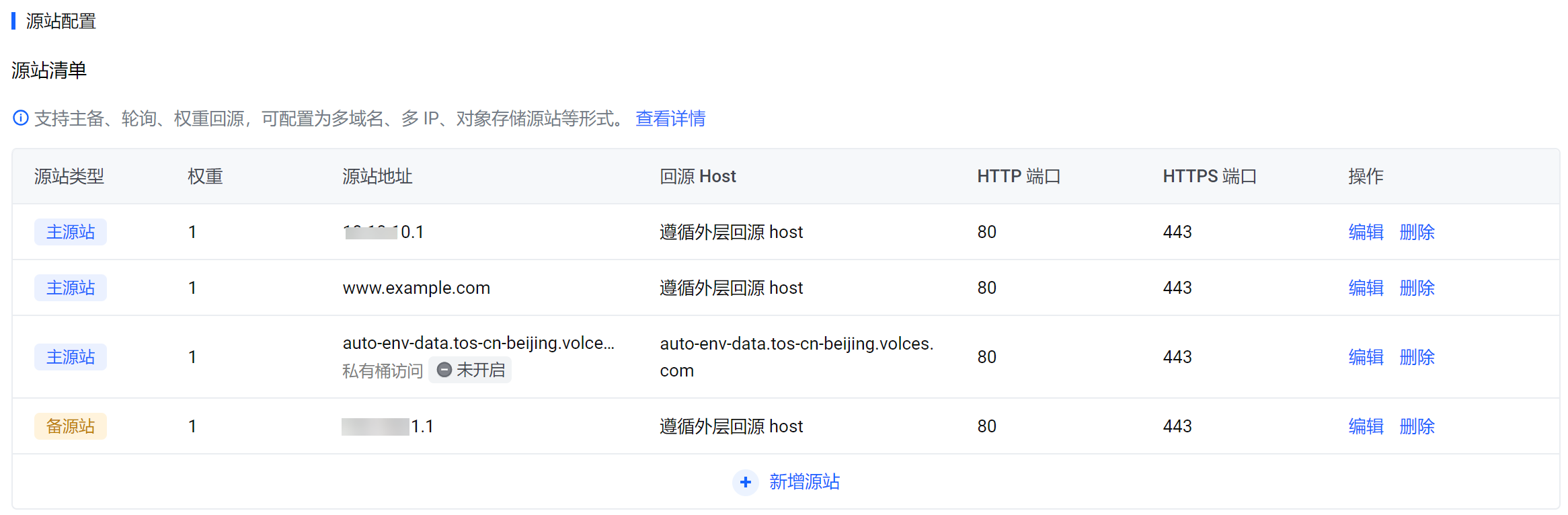
Task: Click the 主源站 tag for www.example.com
Action: 71,288
